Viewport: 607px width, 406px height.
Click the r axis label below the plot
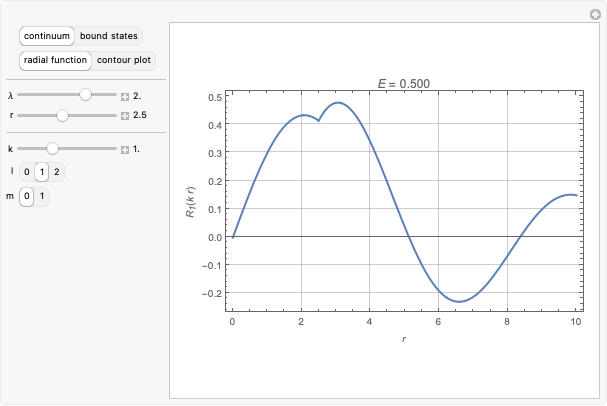pos(404,338)
